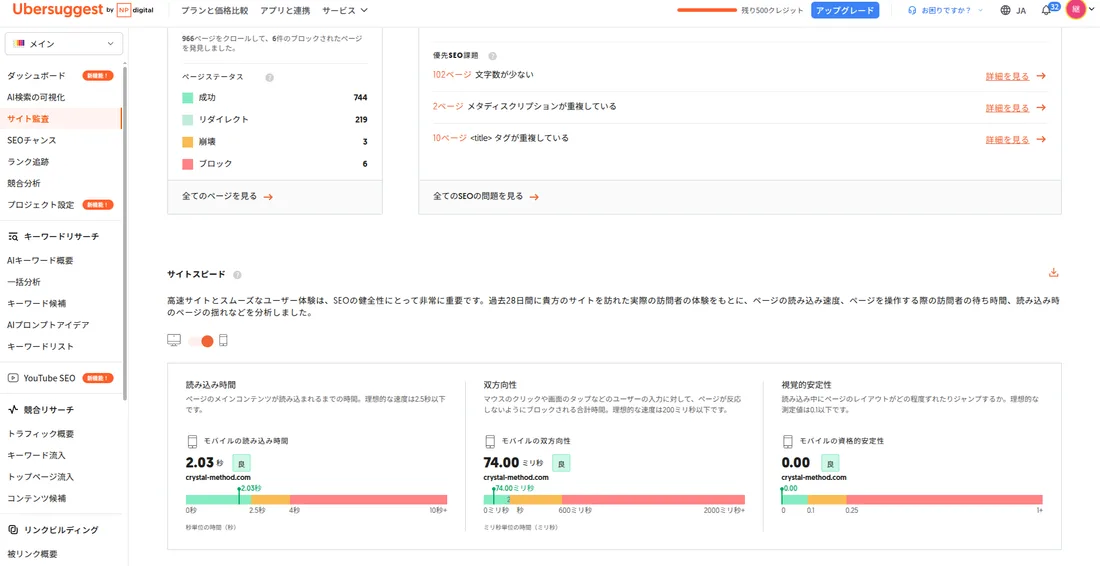Open 一括分析 in the sidebar
This screenshot has width=1100, height=566.
24,282
